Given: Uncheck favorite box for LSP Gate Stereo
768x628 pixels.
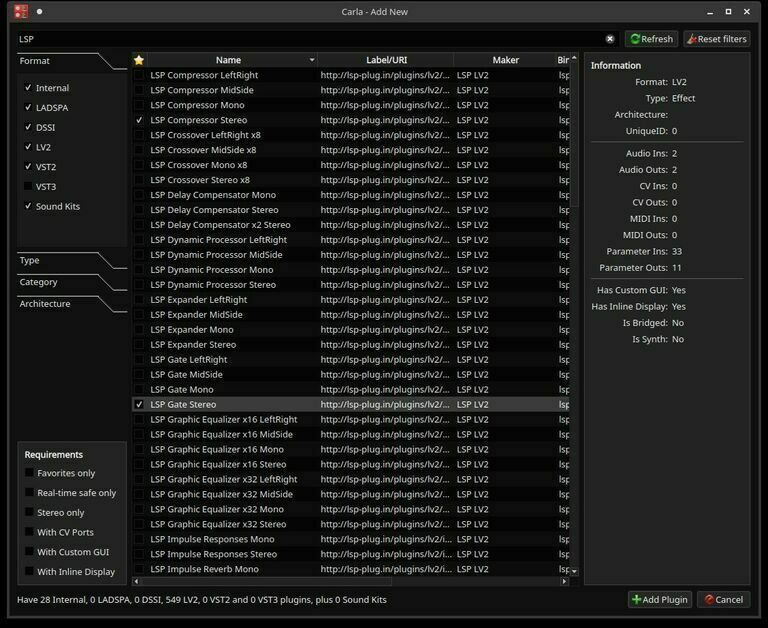Looking at the screenshot, I should coord(140,405).
